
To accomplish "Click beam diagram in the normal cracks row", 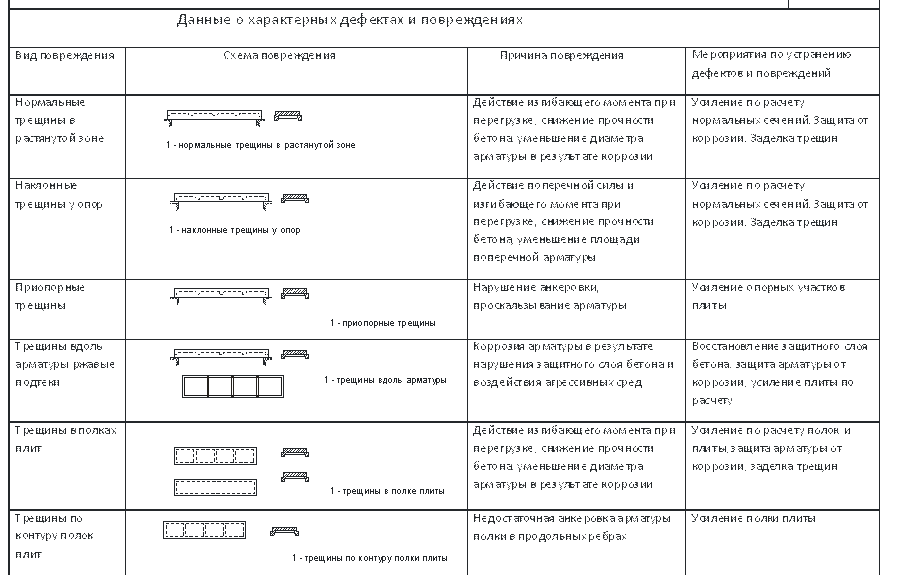I will pyautogui.click(x=214, y=117).
